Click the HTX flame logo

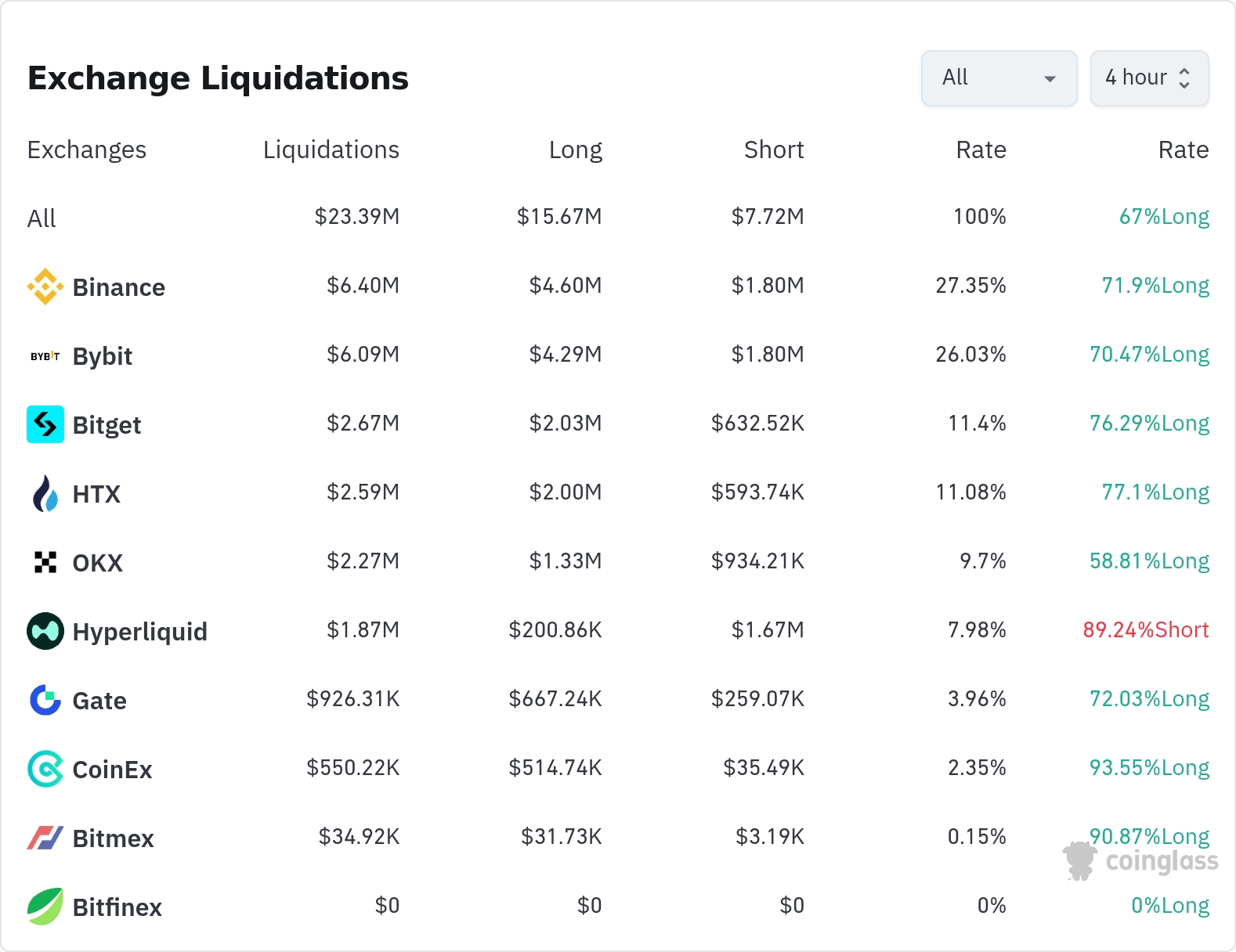[x=45, y=494]
